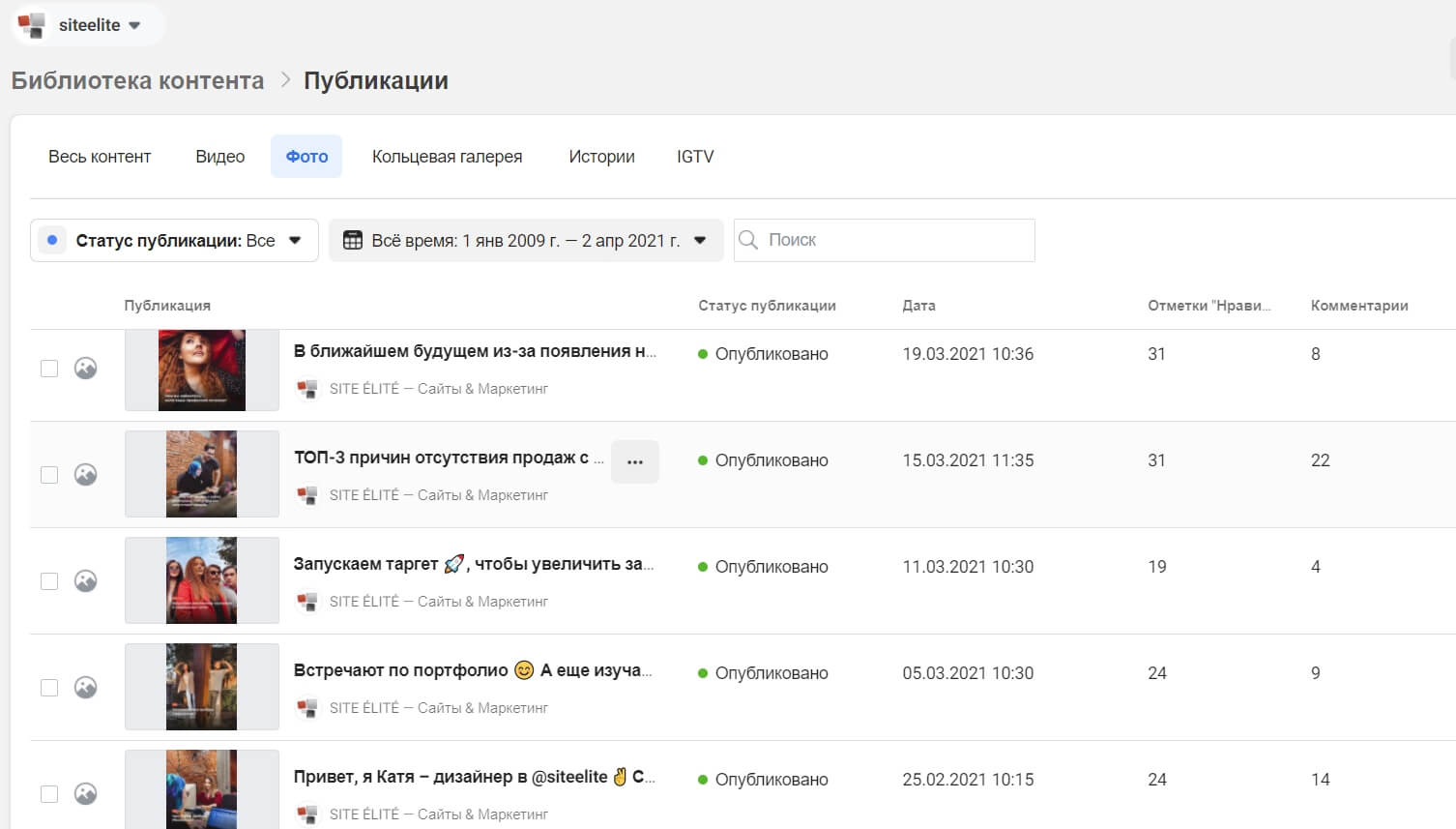The image size is (1456, 829).
Task: Click page logo icon under Привет, я Катя post
Action: [x=307, y=814]
